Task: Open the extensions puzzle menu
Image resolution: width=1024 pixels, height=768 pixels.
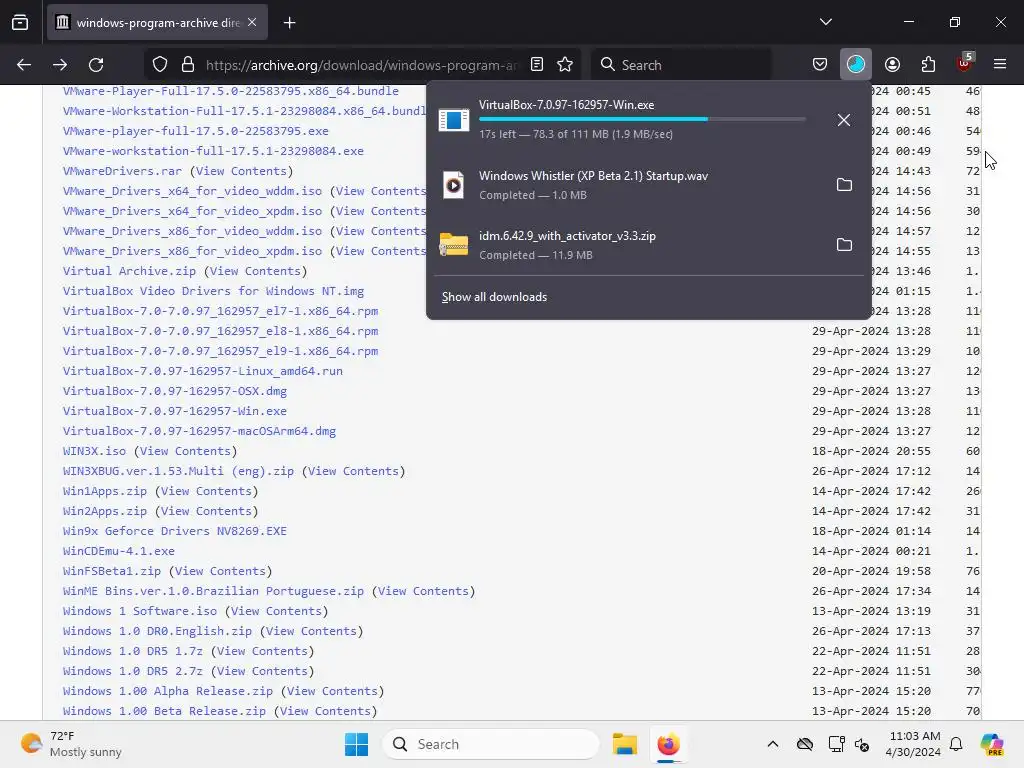Action: coord(928,65)
